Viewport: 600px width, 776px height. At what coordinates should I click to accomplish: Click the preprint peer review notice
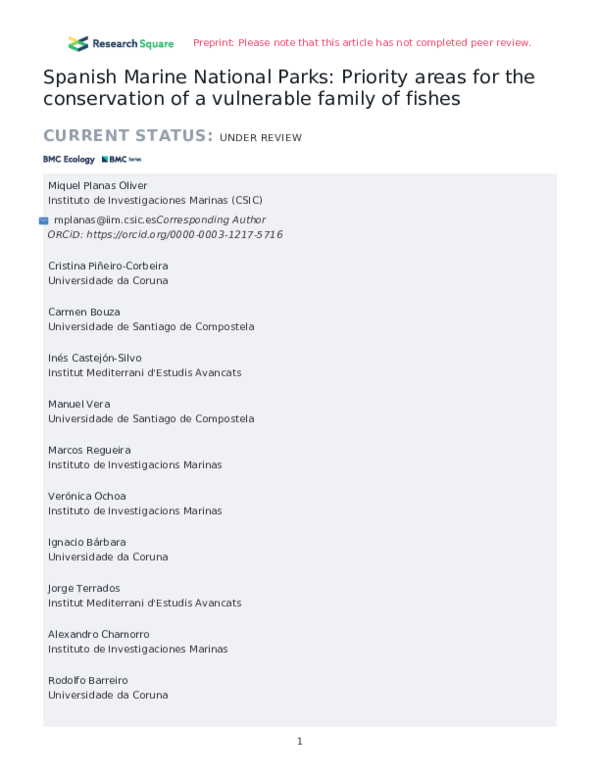361,43
